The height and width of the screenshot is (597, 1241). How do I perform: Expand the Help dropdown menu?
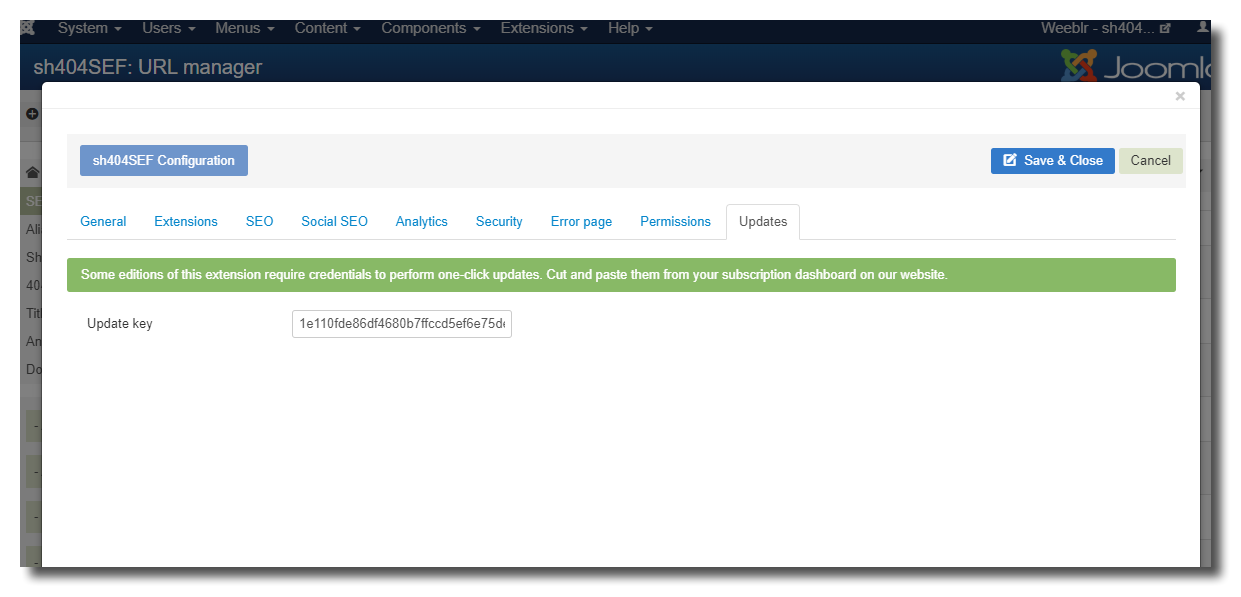(630, 28)
